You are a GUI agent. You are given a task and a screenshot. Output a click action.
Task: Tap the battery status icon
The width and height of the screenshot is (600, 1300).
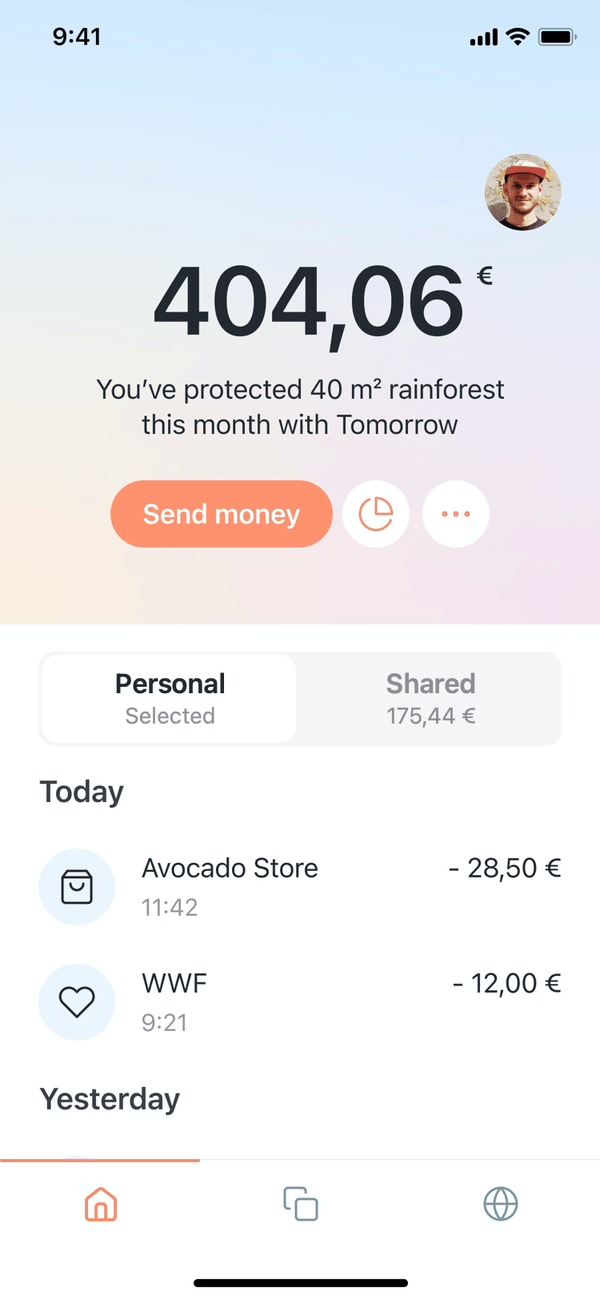(557, 37)
